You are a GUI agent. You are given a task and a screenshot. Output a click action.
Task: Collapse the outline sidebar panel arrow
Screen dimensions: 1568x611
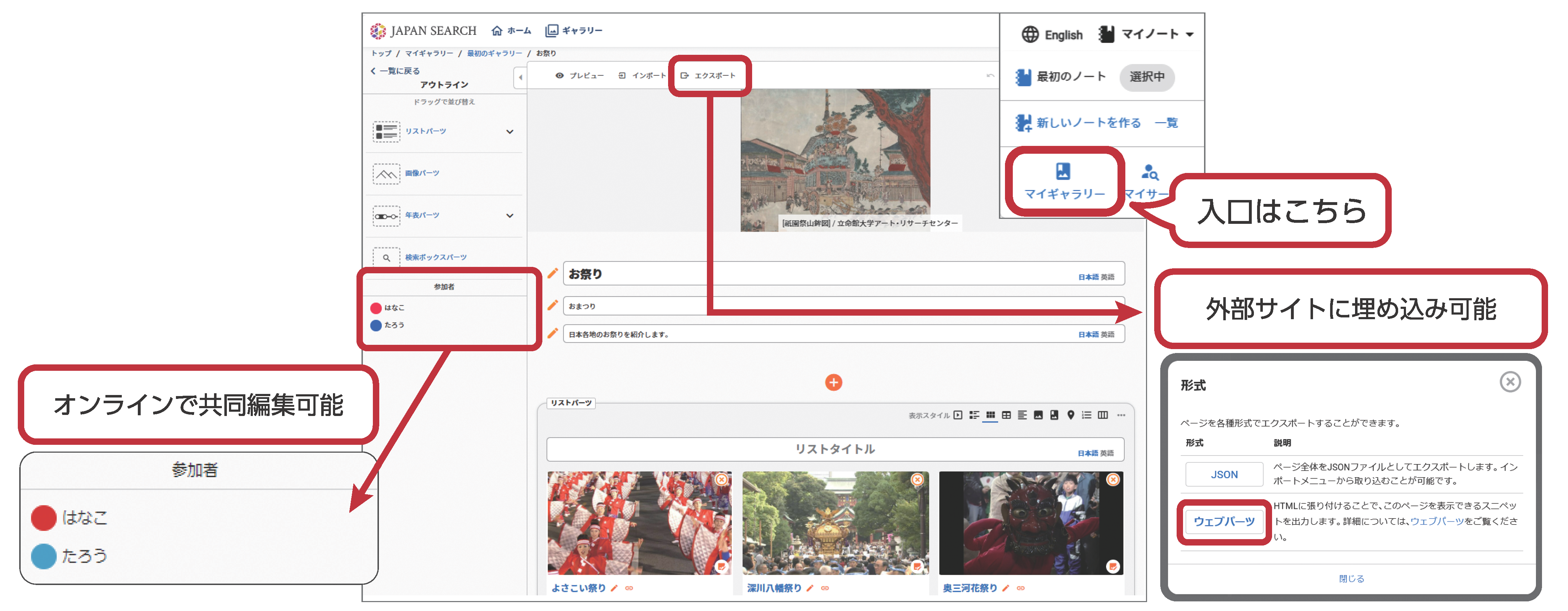coord(520,77)
